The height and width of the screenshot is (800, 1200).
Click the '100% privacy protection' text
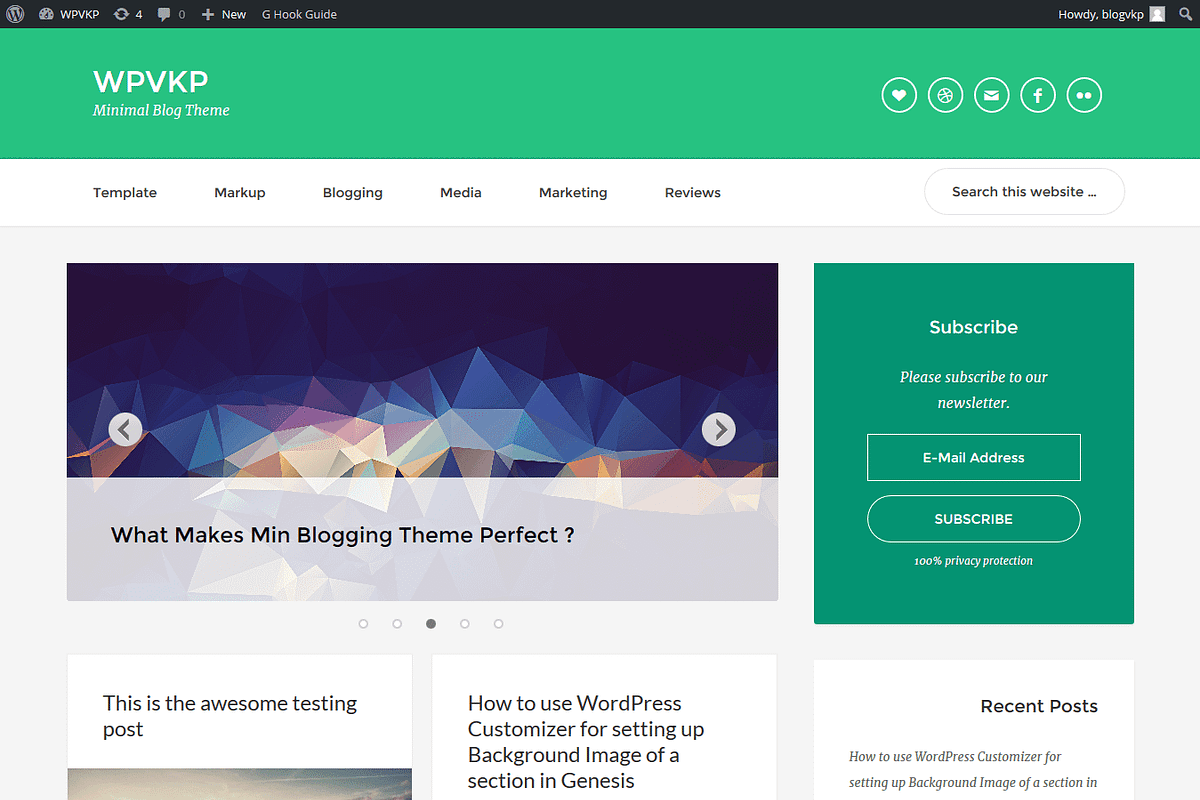(973, 561)
